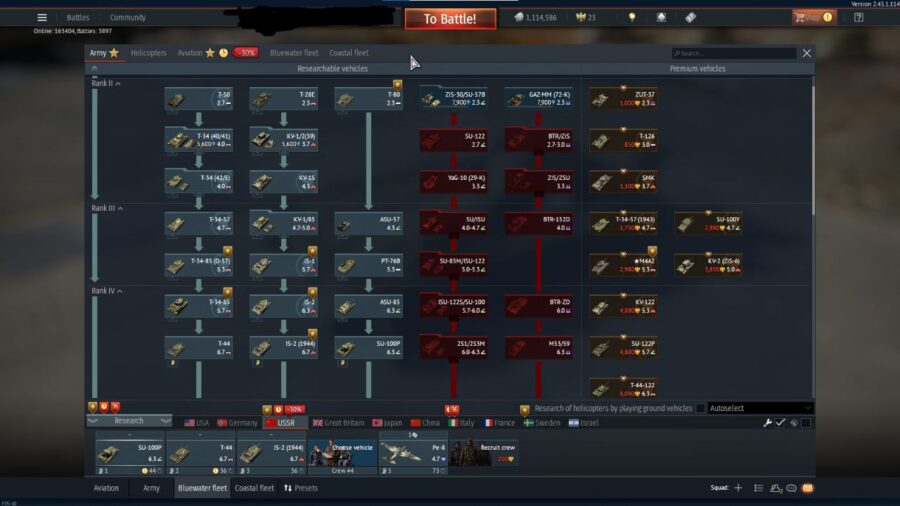The height and width of the screenshot is (506, 900).
Task: Switch to the Aviation research tab
Action: click(x=189, y=53)
